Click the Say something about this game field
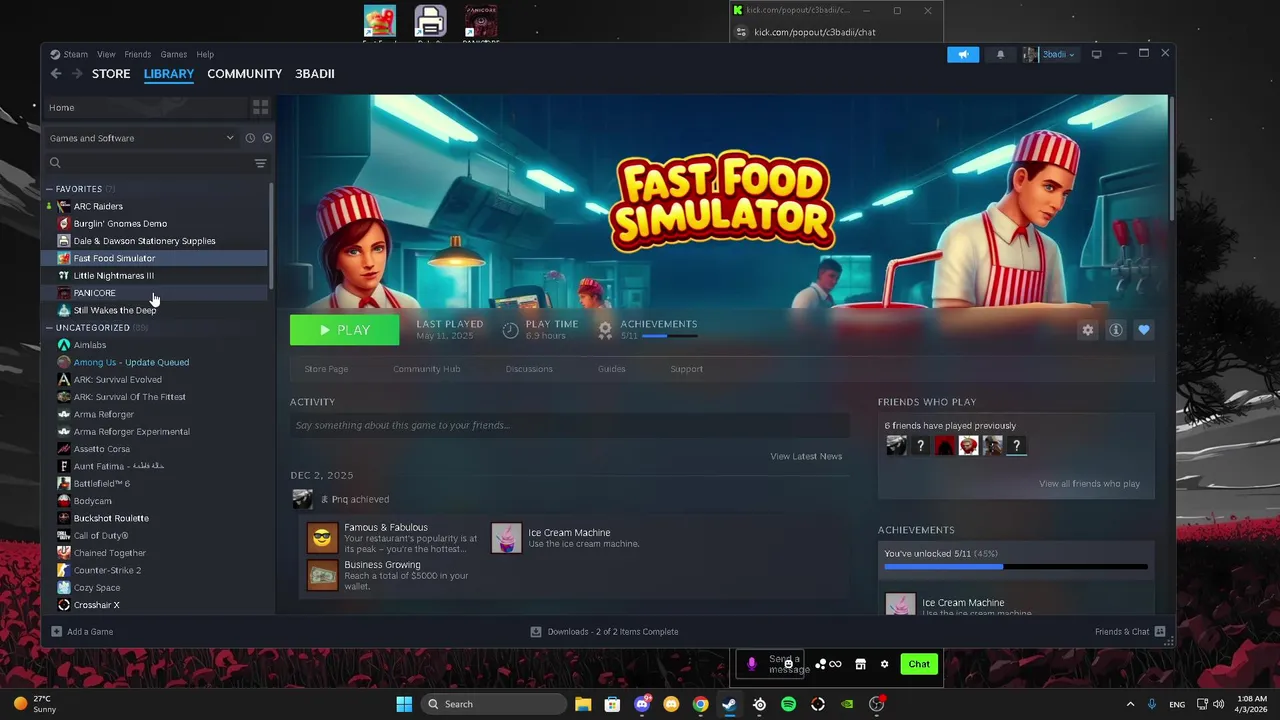The width and height of the screenshot is (1280, 720). point(570,426)
